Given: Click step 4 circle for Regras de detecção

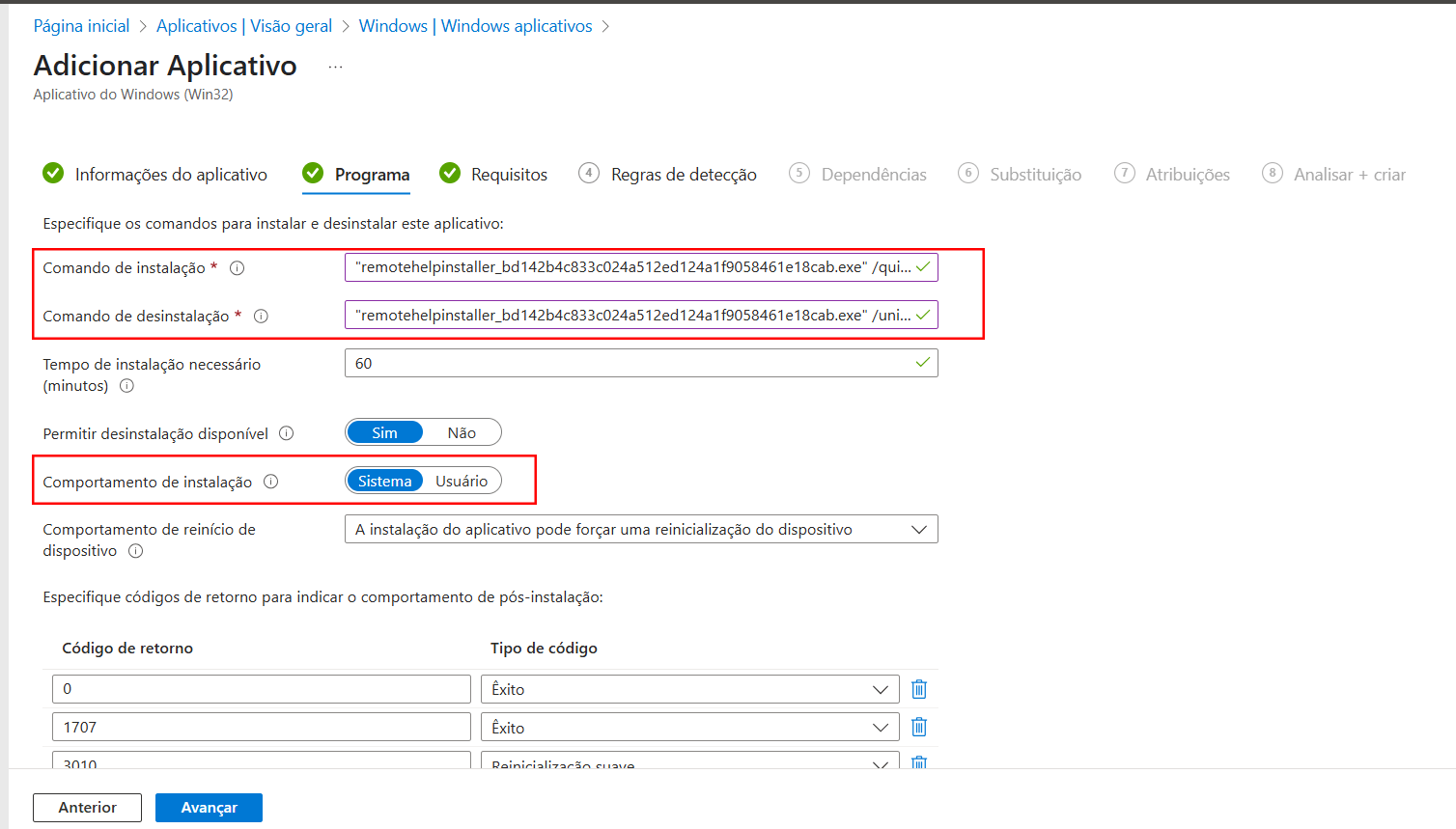Looking at the screenshot, I should click(589, 173).
